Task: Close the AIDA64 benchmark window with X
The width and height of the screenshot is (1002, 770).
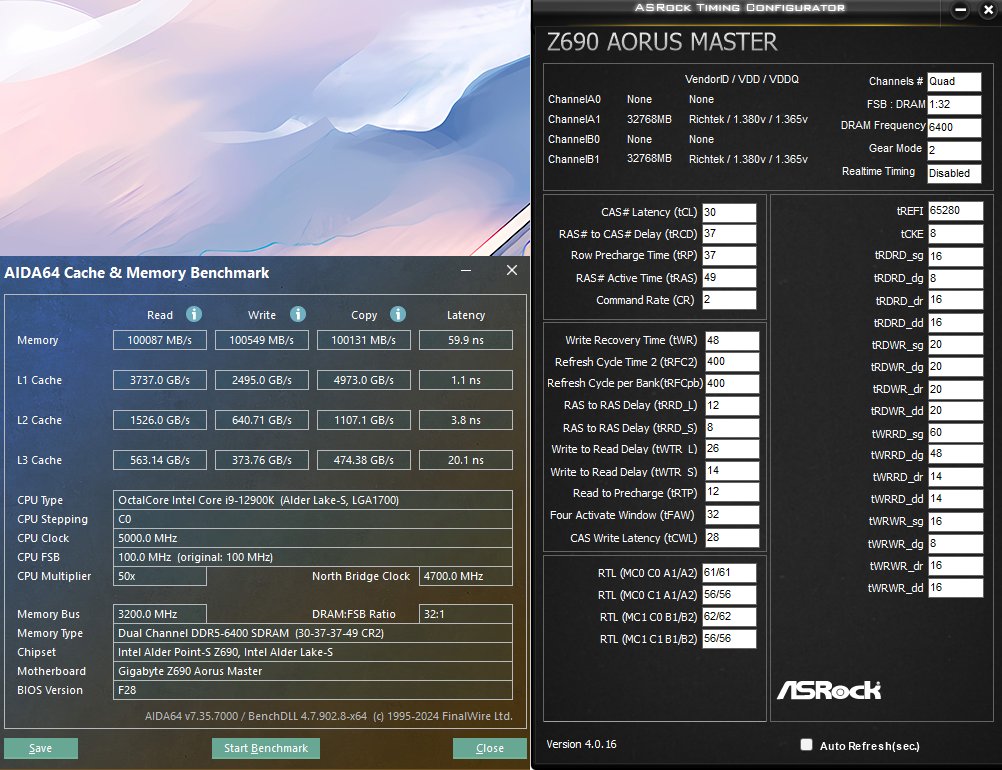Action: point(512,270)
